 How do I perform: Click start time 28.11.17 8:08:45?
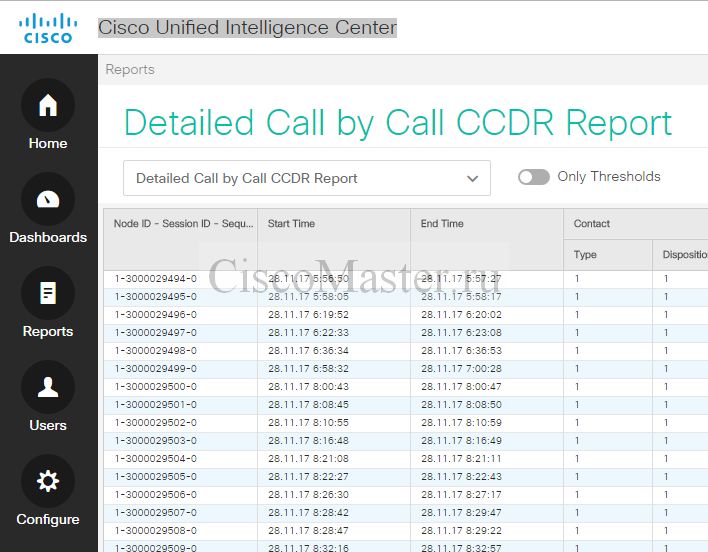click(308, 405)
